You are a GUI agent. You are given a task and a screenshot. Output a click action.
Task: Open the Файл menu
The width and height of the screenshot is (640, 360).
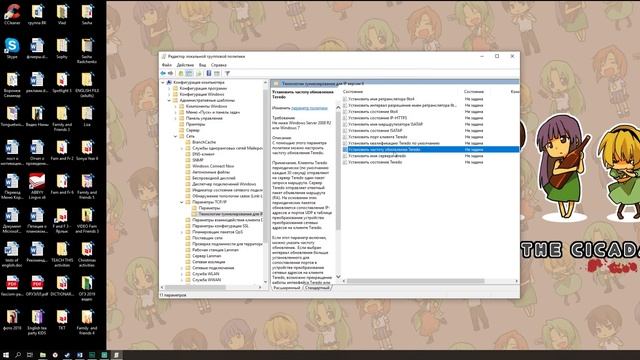click(167, 65)
